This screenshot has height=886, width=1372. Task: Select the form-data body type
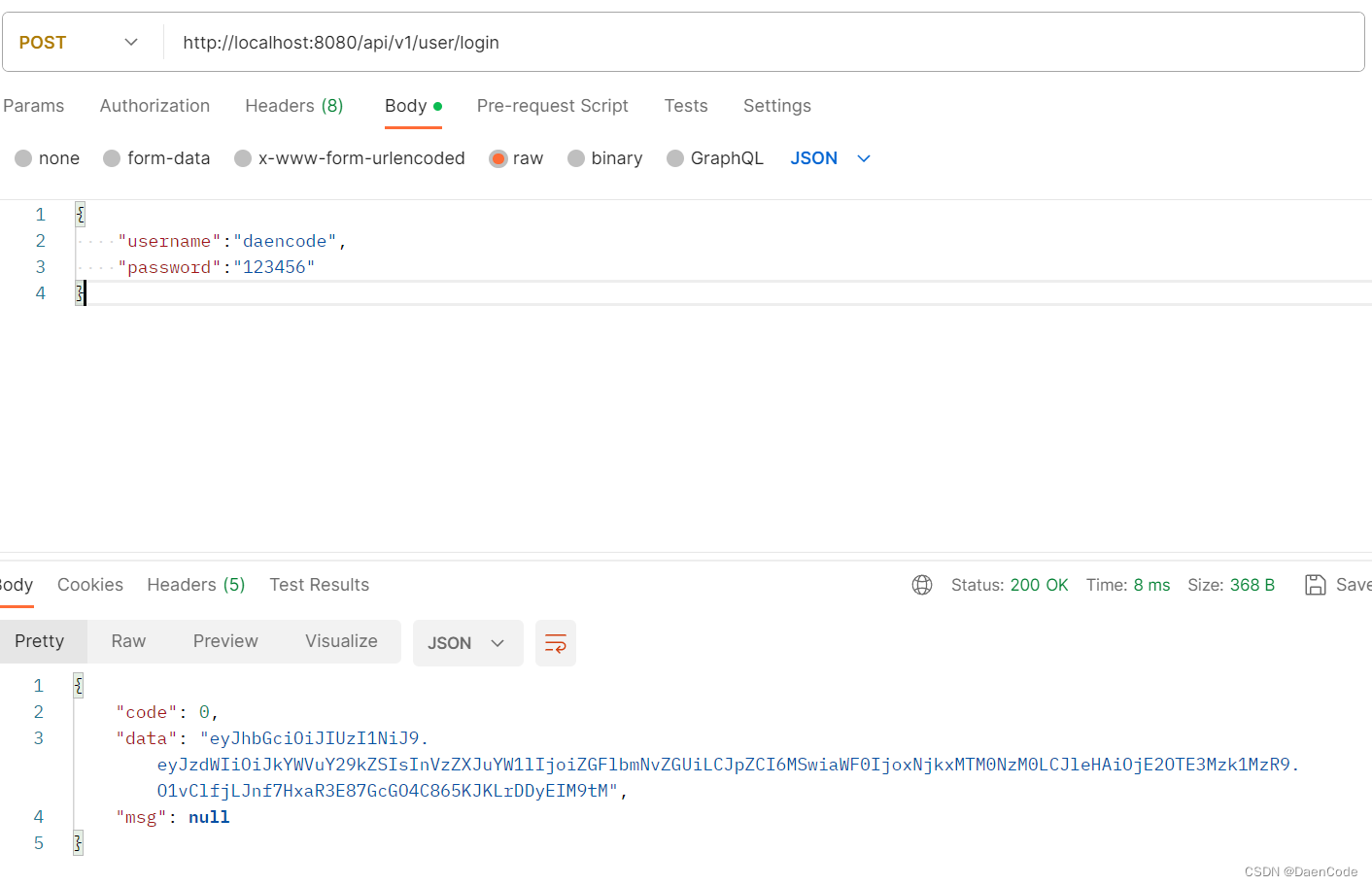tap(156, 157)
